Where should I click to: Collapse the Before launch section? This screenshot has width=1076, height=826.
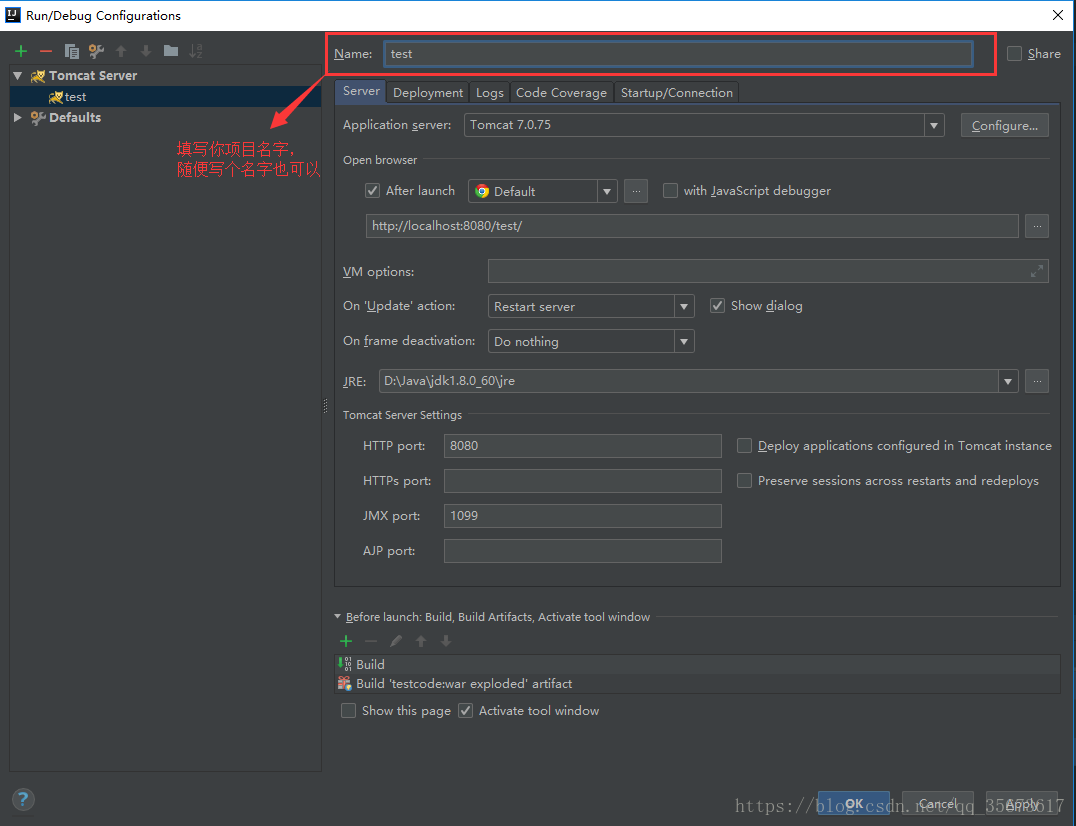338,617
